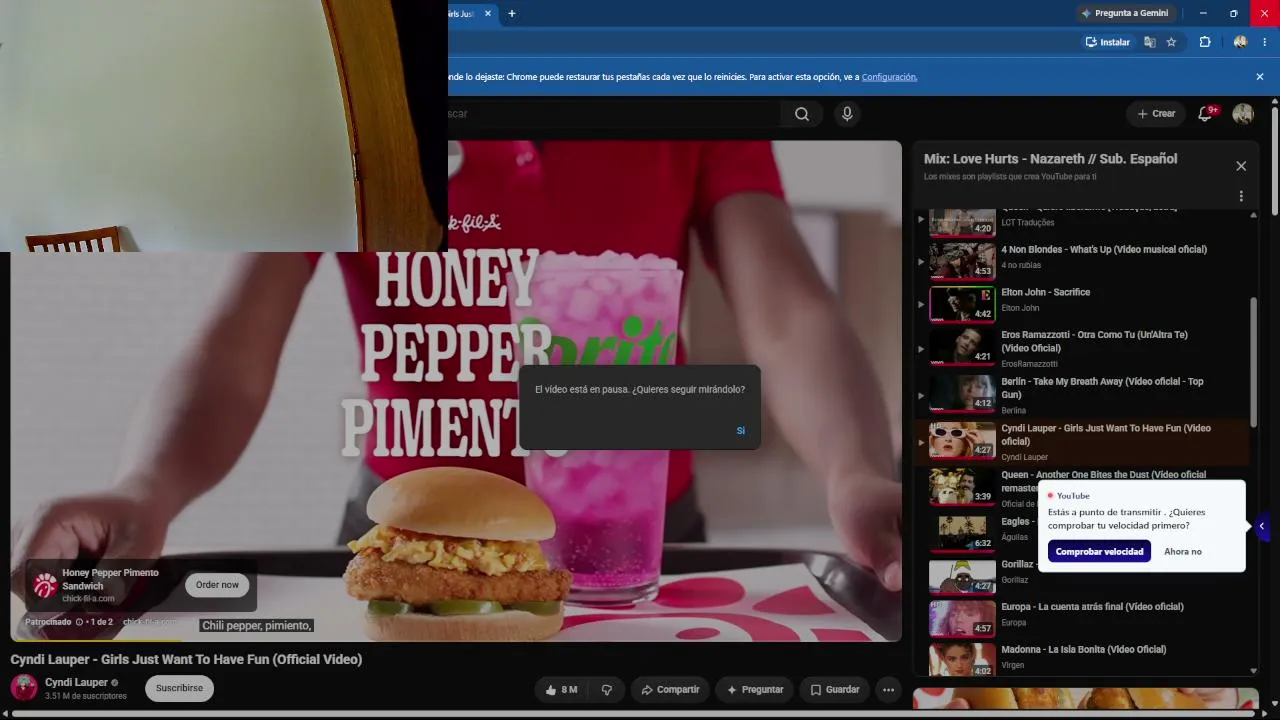Image resolution: width=1280 pixels, height=720 pixels.
Task: Click Order now on the ad
Action: click(217, 585)
